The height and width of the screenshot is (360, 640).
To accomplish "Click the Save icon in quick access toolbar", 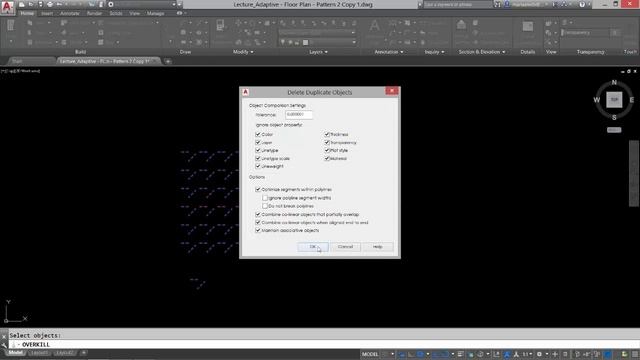I will [40, 4].
